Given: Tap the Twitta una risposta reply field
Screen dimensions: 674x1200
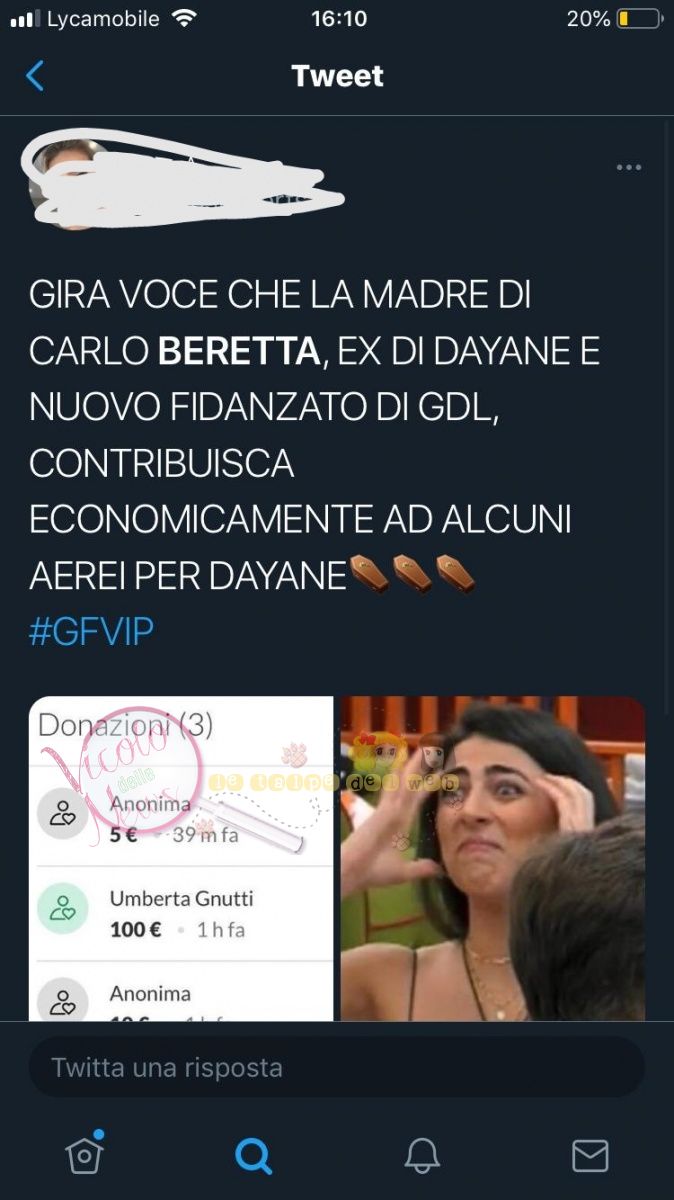Looking at the screenshot, I should pos(337,1067).
